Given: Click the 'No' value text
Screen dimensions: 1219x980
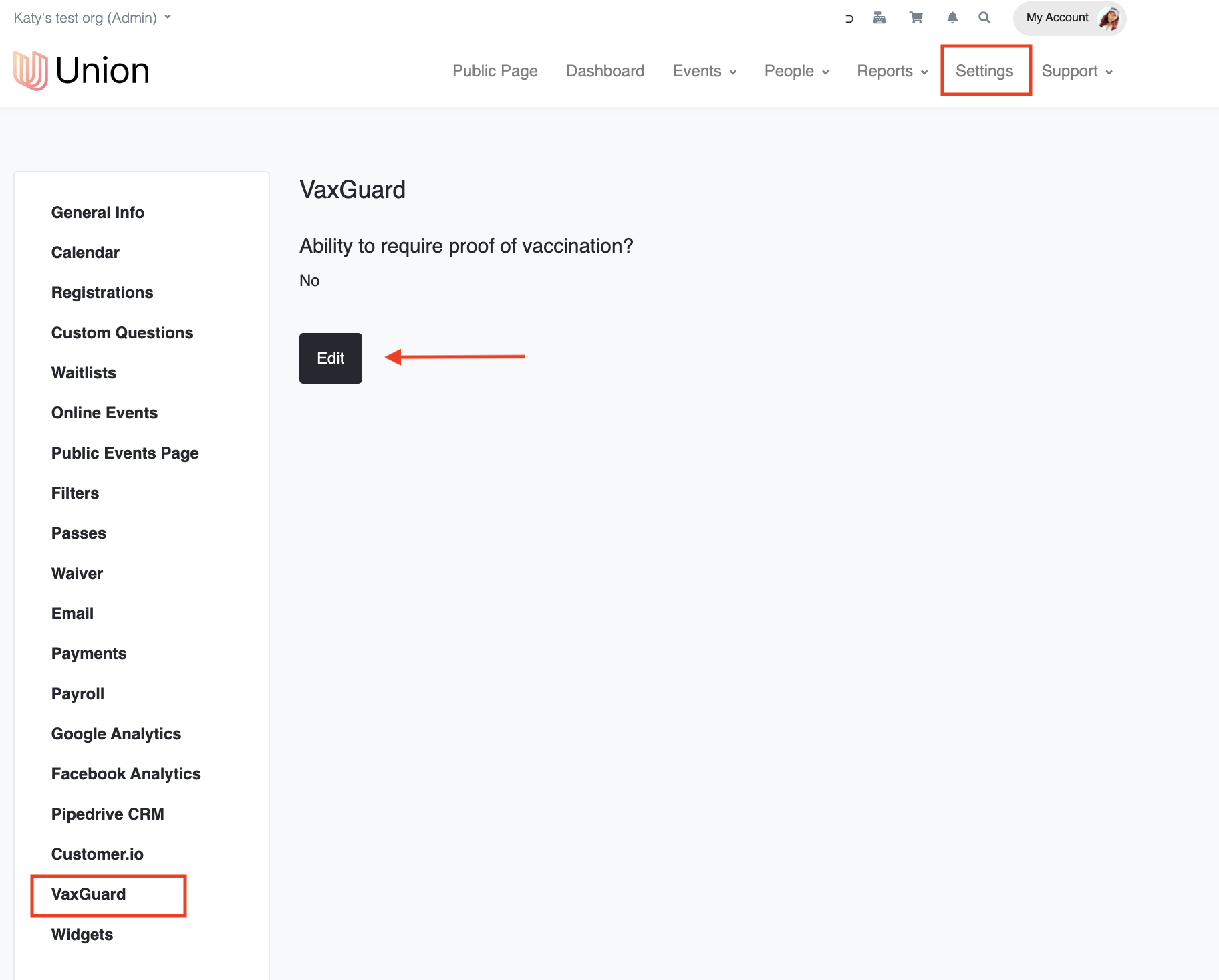Looking at the screenshot, I should pyautogui.click(x=309, y=281).
